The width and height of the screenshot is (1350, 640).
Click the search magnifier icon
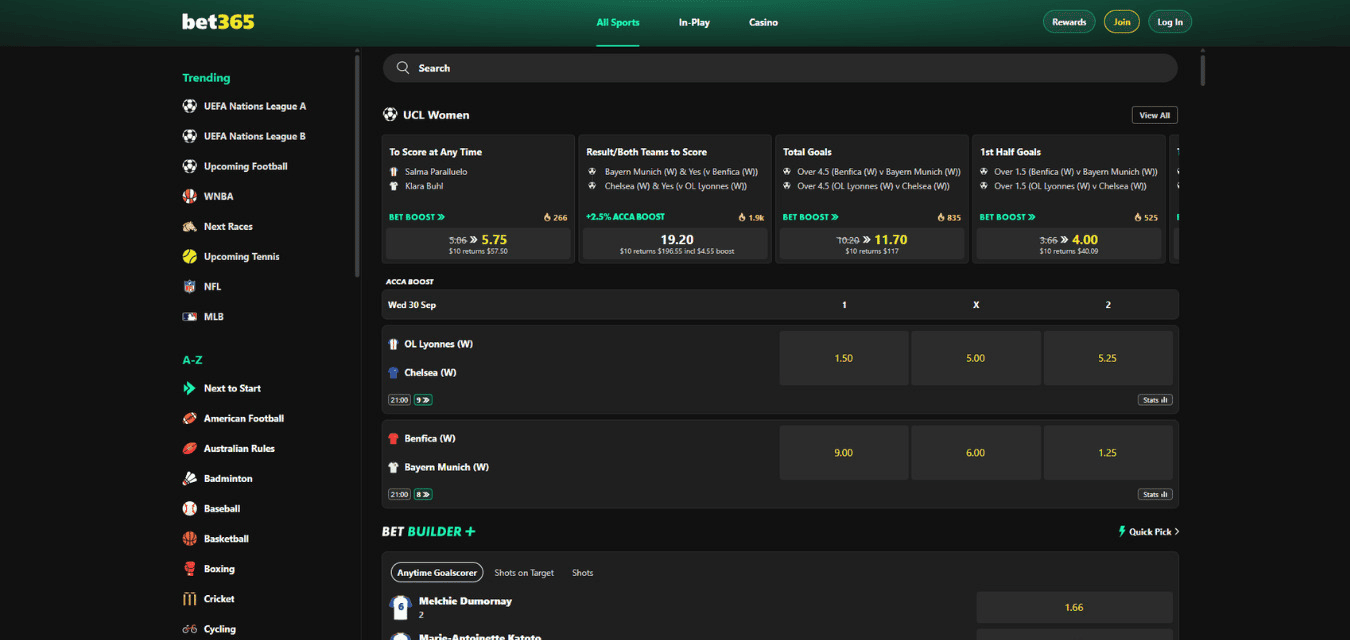tap(403, 68)
